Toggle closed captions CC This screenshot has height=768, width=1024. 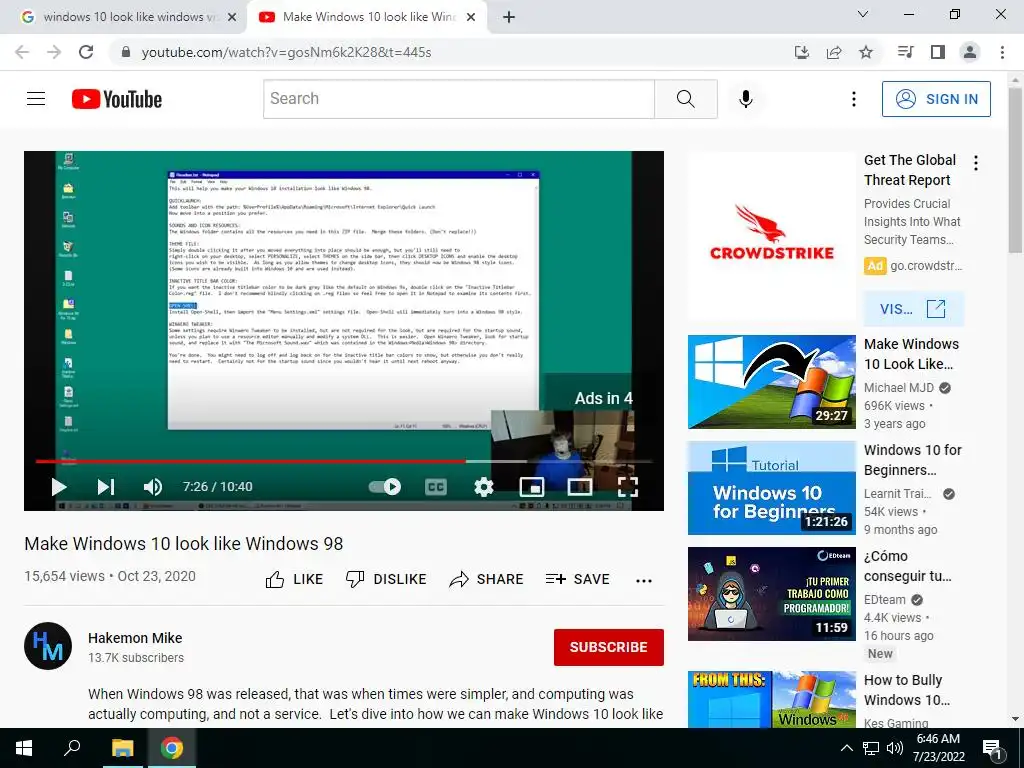pyautogui.click(x=436, y=487)
